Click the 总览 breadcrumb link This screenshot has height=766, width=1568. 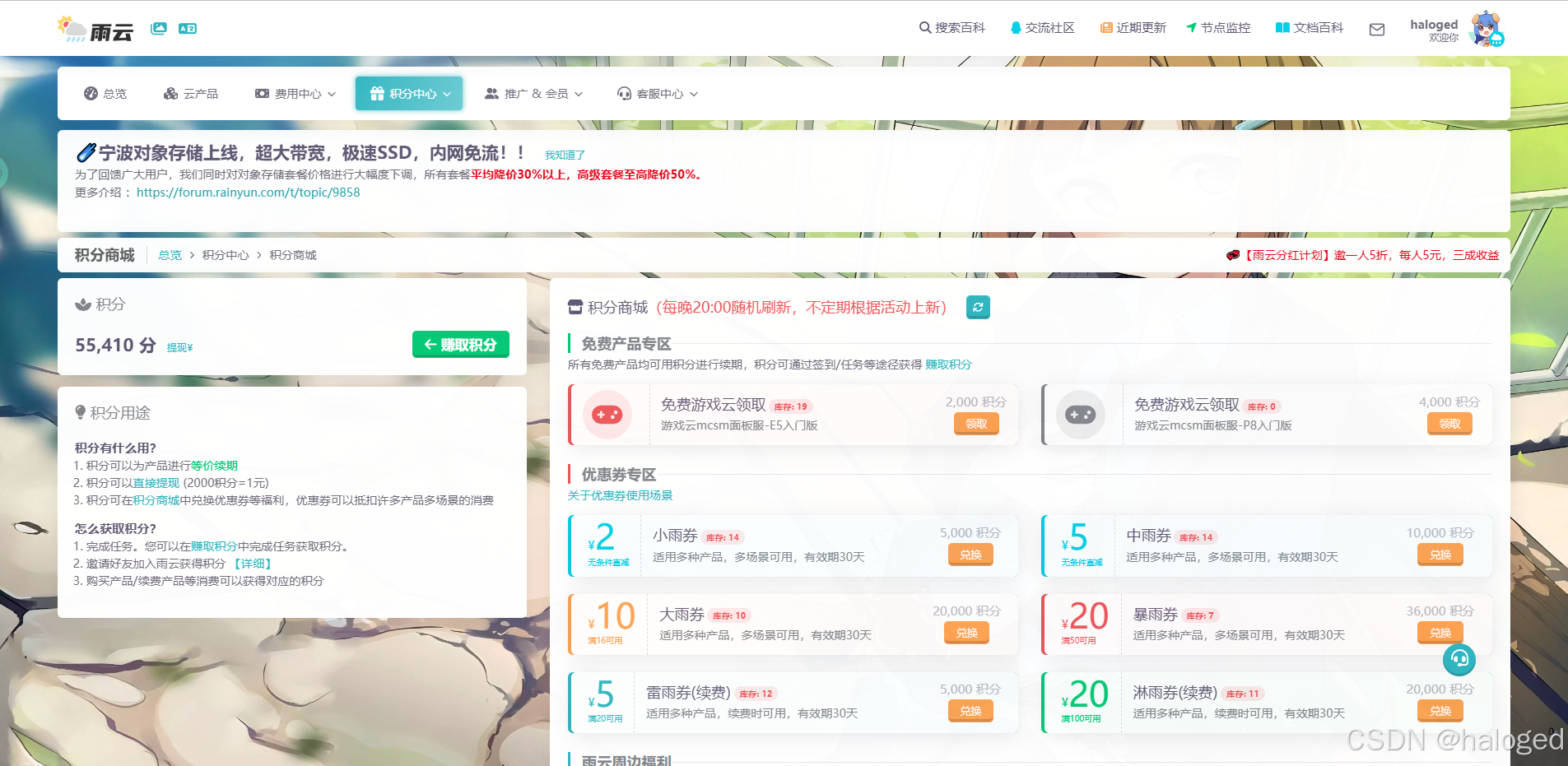coord(170,255)
